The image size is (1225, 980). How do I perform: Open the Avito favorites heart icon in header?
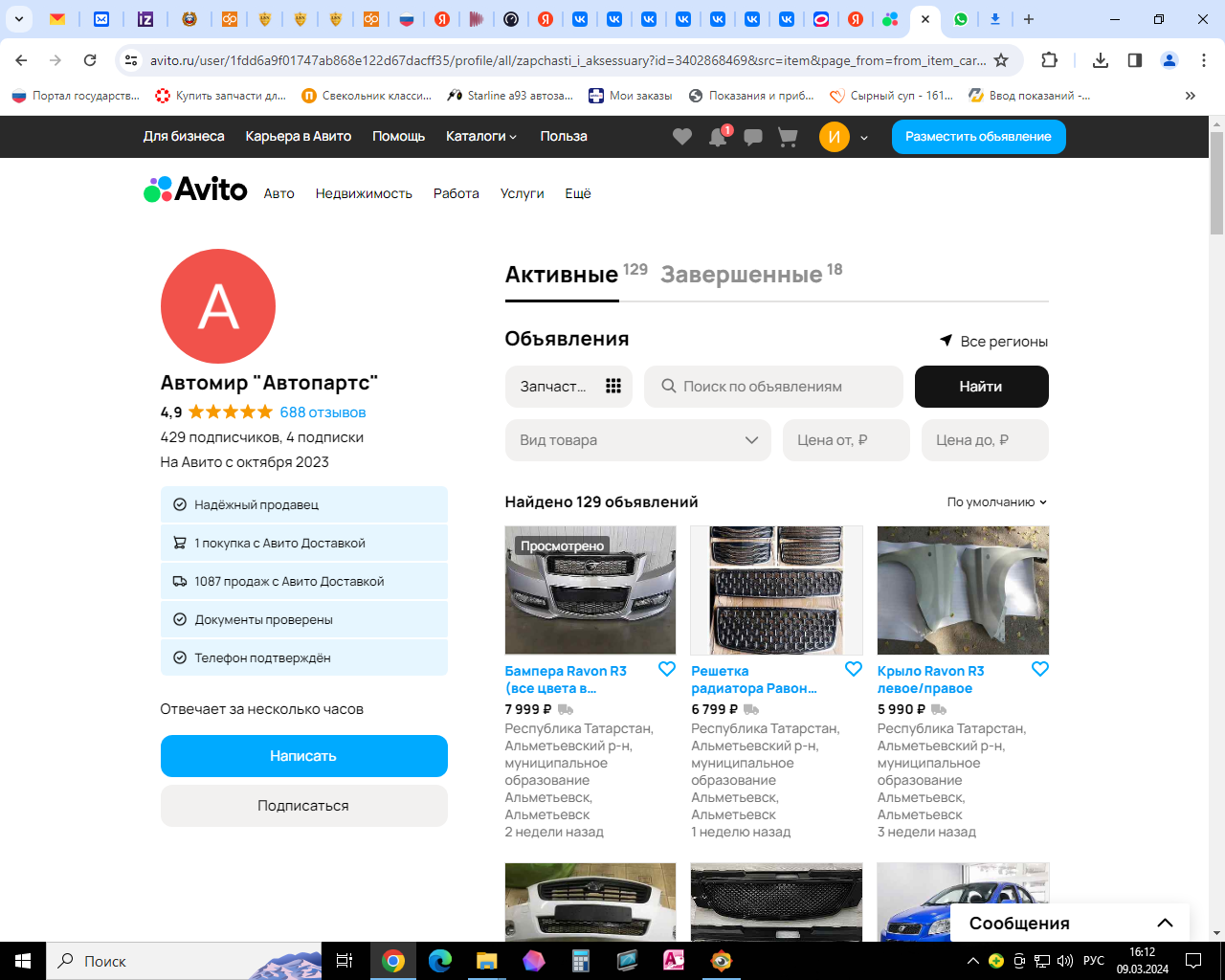click(x=681, y=137)
